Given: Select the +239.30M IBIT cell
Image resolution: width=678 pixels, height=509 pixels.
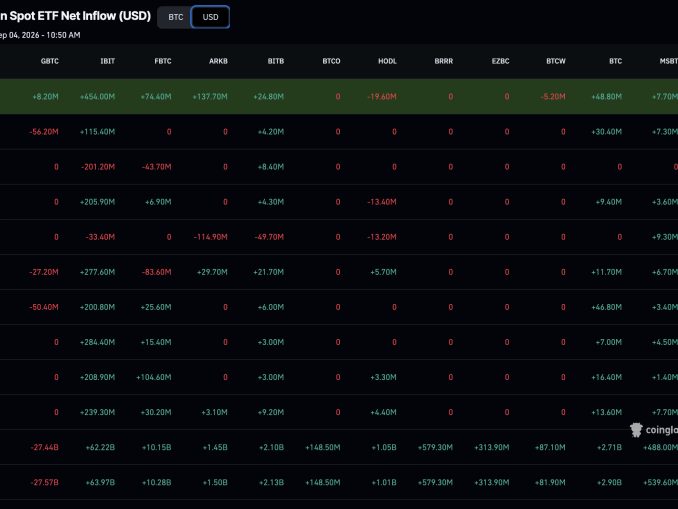Looking at the screenshot, I should click(x=97, y=412).
